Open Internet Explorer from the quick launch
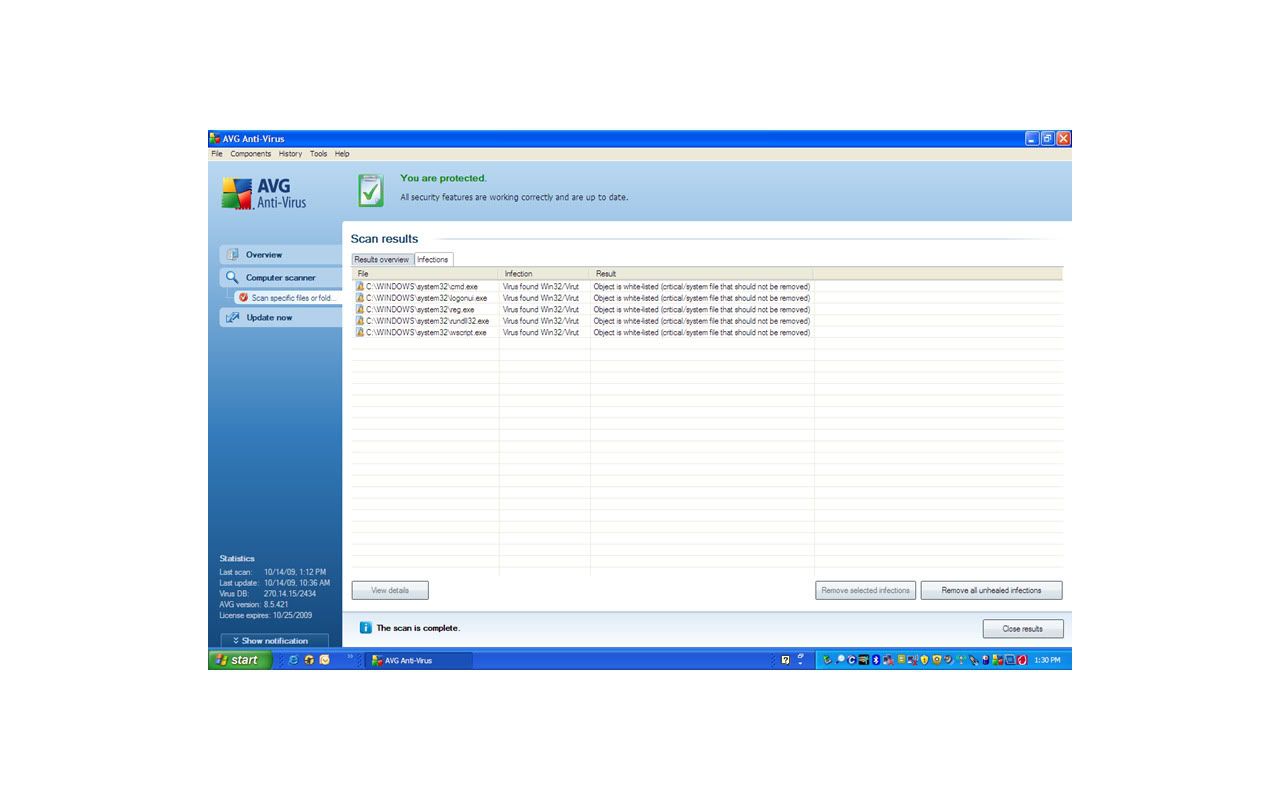1280x800 pixels. (x=294, y=660)
